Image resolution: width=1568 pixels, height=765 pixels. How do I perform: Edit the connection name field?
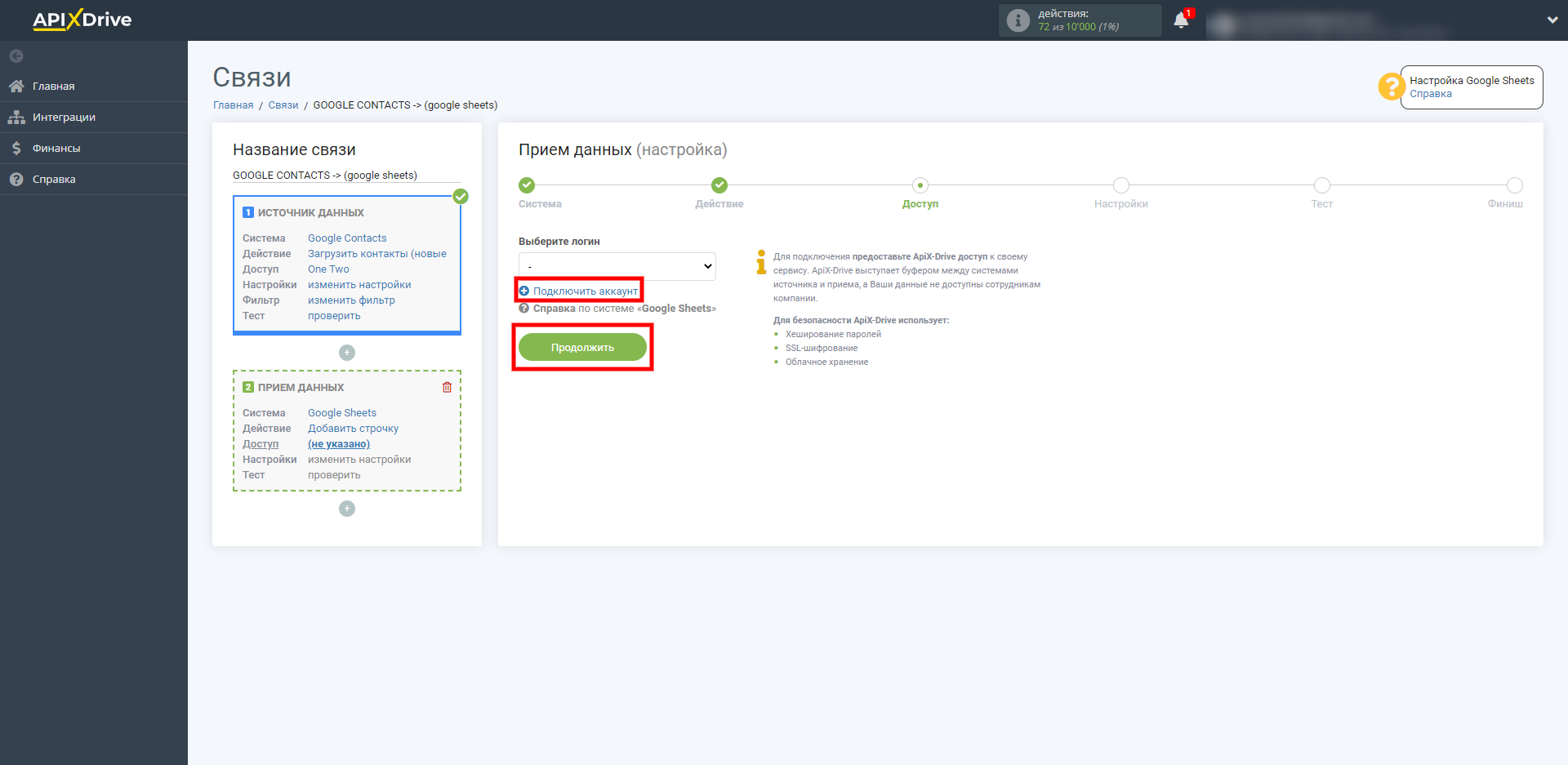[x=347, y=176]
